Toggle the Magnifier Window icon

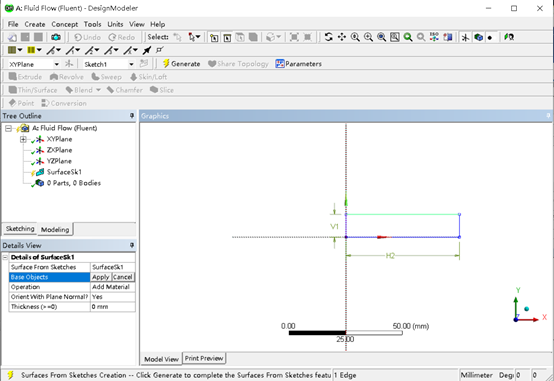click(x=395, y=37)
